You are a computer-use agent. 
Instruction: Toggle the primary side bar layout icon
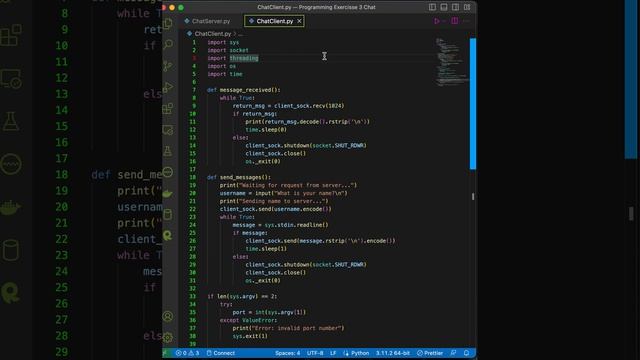coord(432,7)
